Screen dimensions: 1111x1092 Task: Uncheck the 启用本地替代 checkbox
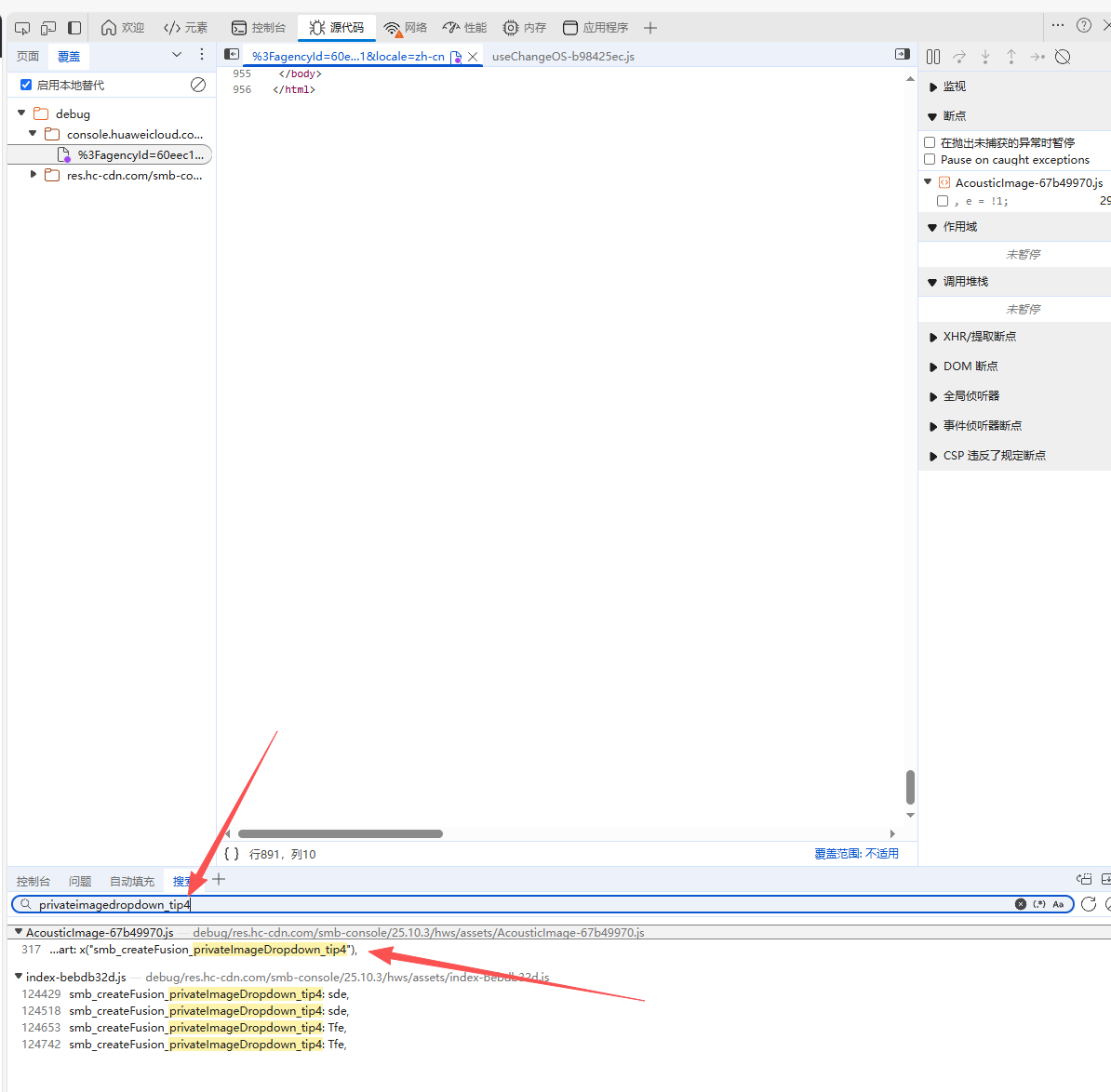coord(26,85)
